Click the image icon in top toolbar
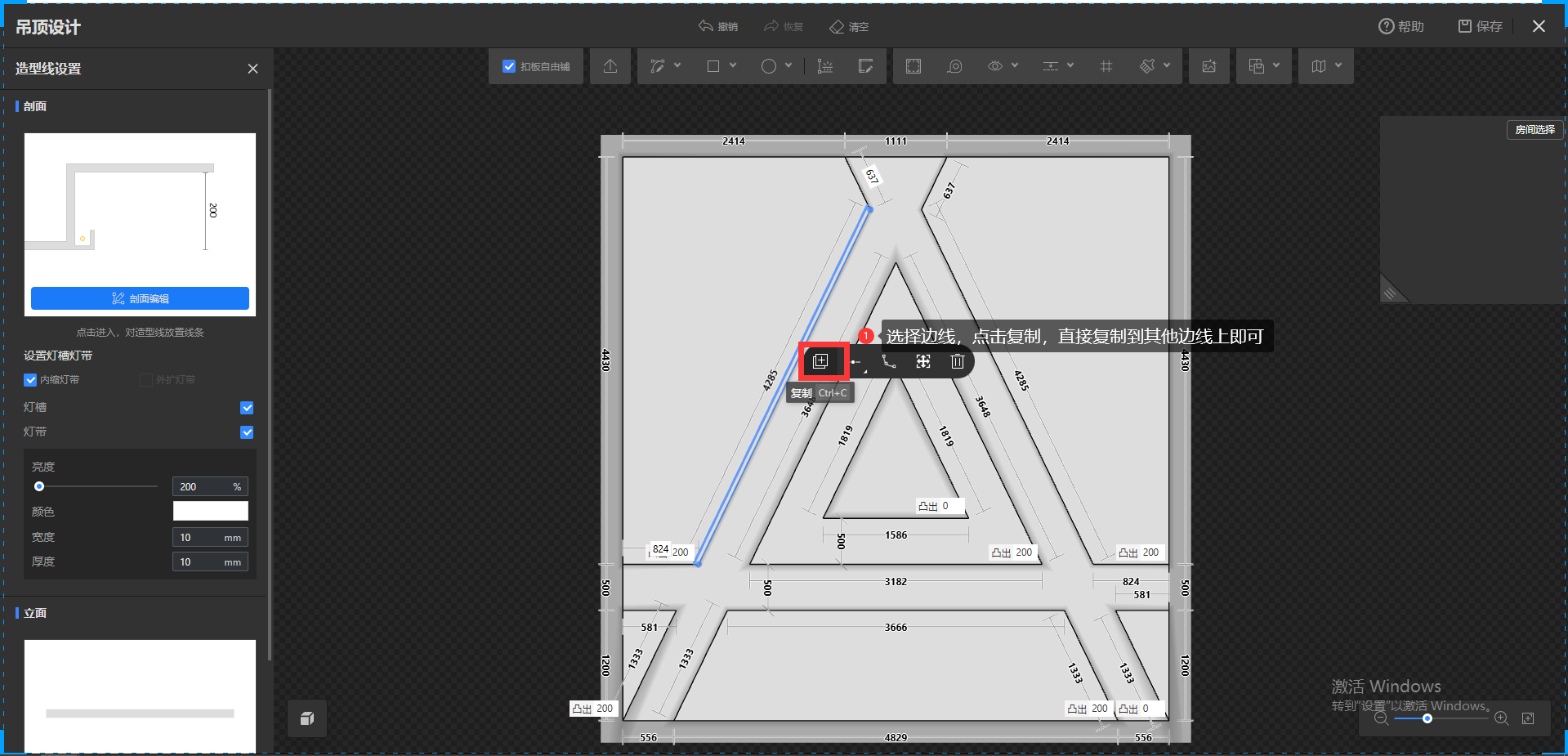Viewport: 1568px width, 756px height. 1208,66
